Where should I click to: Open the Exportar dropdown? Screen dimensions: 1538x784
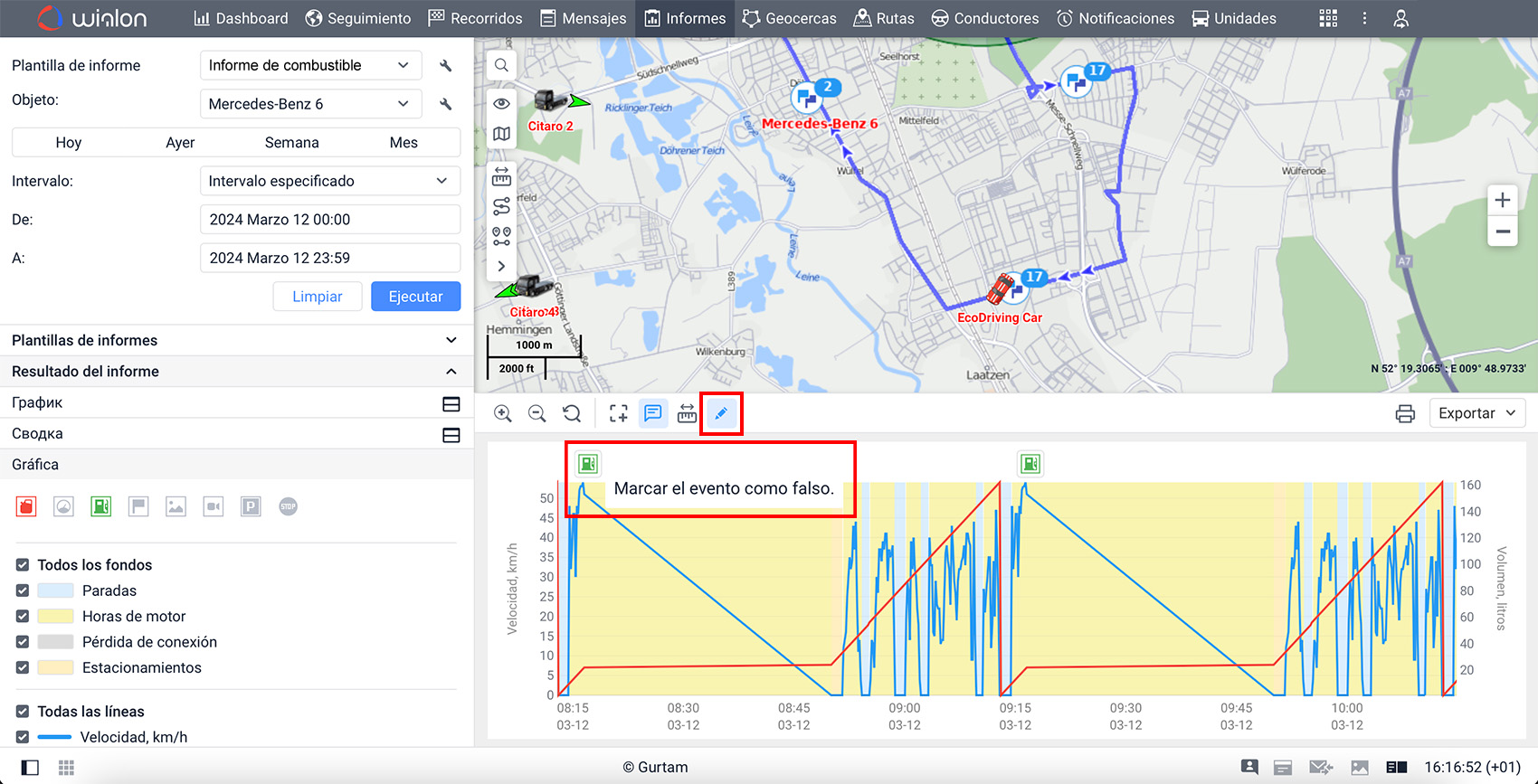click(1476, 413)
